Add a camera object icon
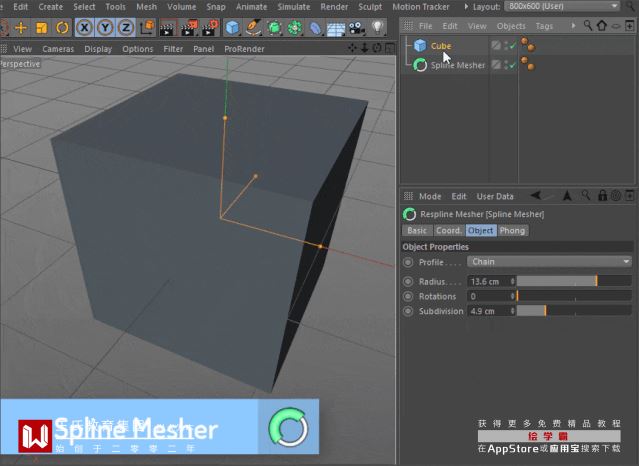 point(357,28)
